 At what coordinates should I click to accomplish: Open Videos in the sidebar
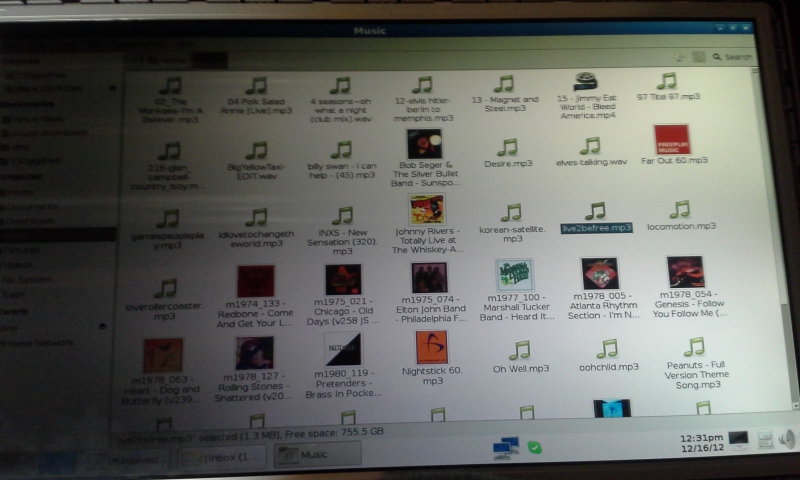coord(18,265)
